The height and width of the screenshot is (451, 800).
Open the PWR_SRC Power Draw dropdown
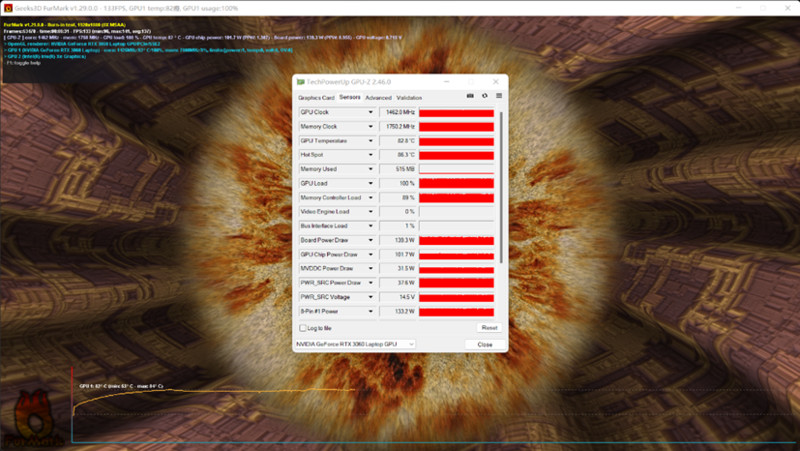pos(370,283)
